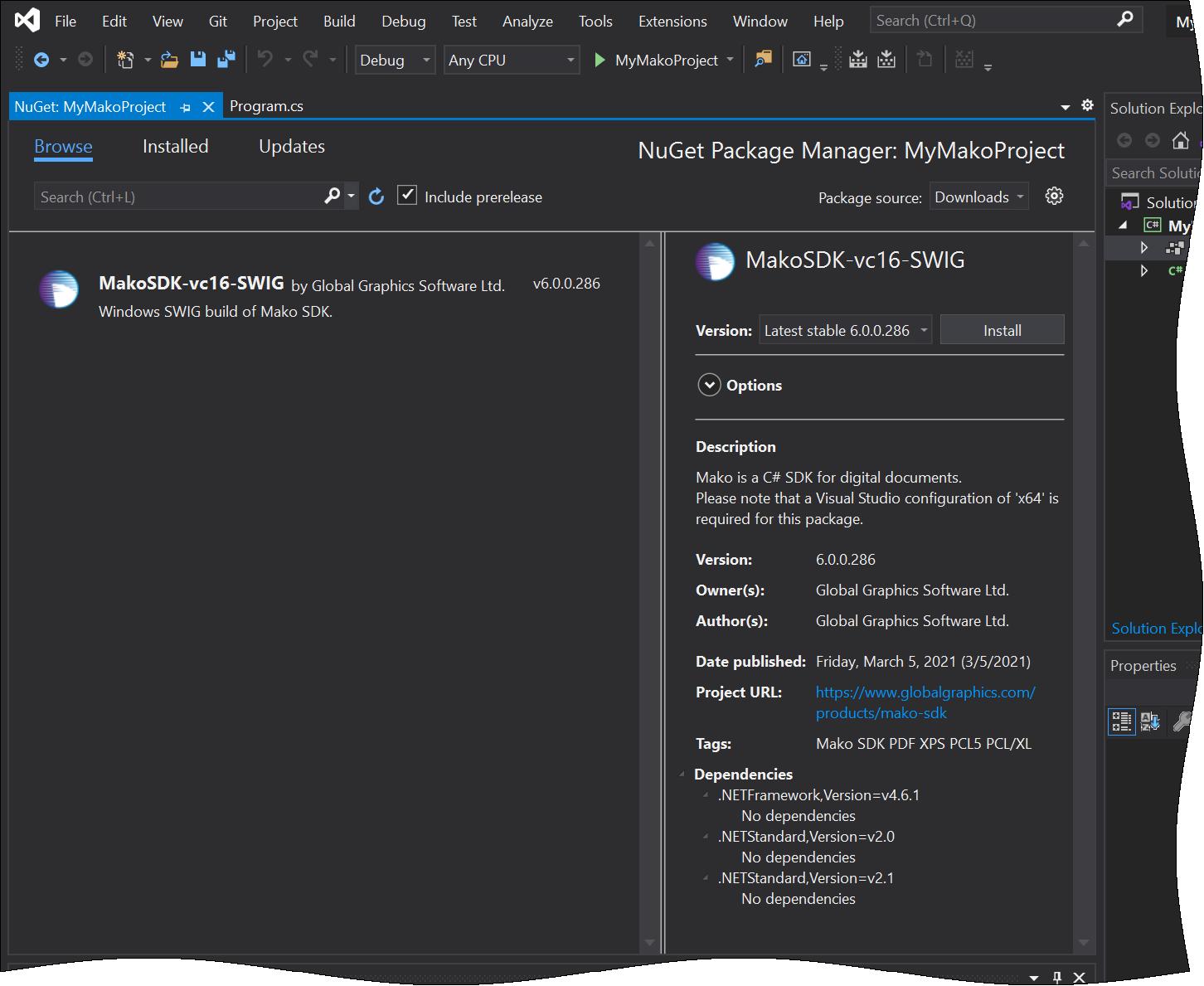The image size is (1204, 986).
Task: Toggle the Include prerelease checkbox
Action: (x=407, y=196)
